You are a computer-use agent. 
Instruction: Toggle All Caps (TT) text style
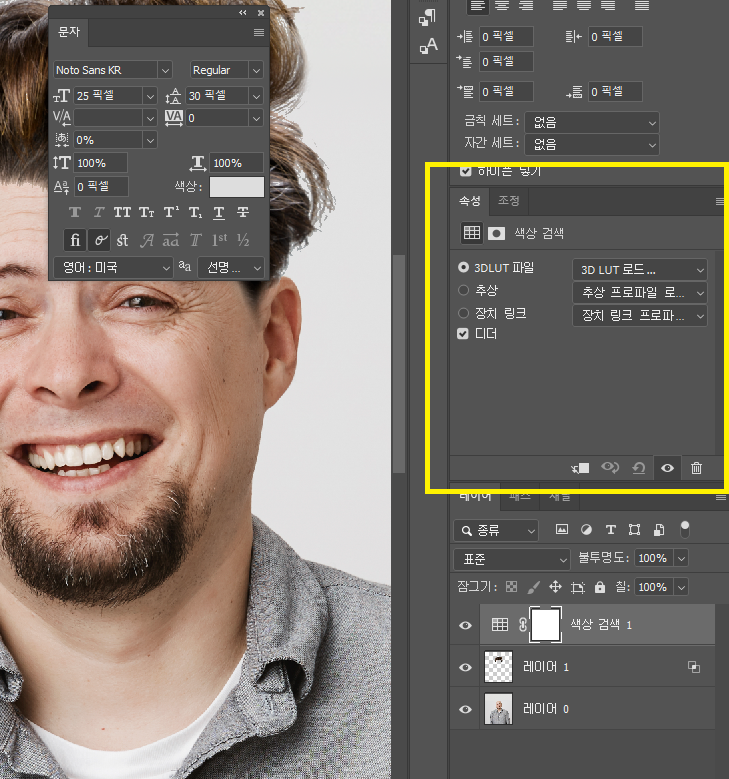click(x=122, y=213)
